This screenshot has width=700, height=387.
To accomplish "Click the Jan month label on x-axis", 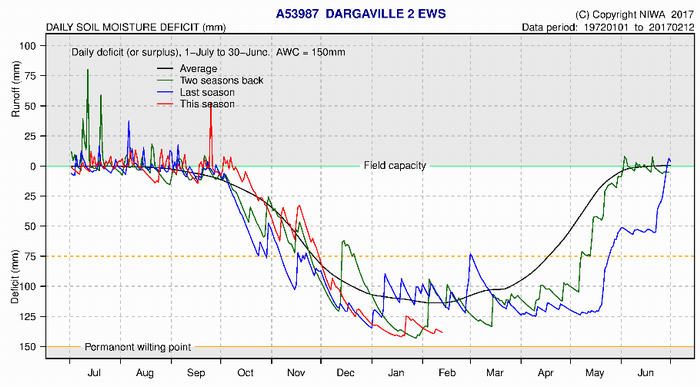I will 396,373.
